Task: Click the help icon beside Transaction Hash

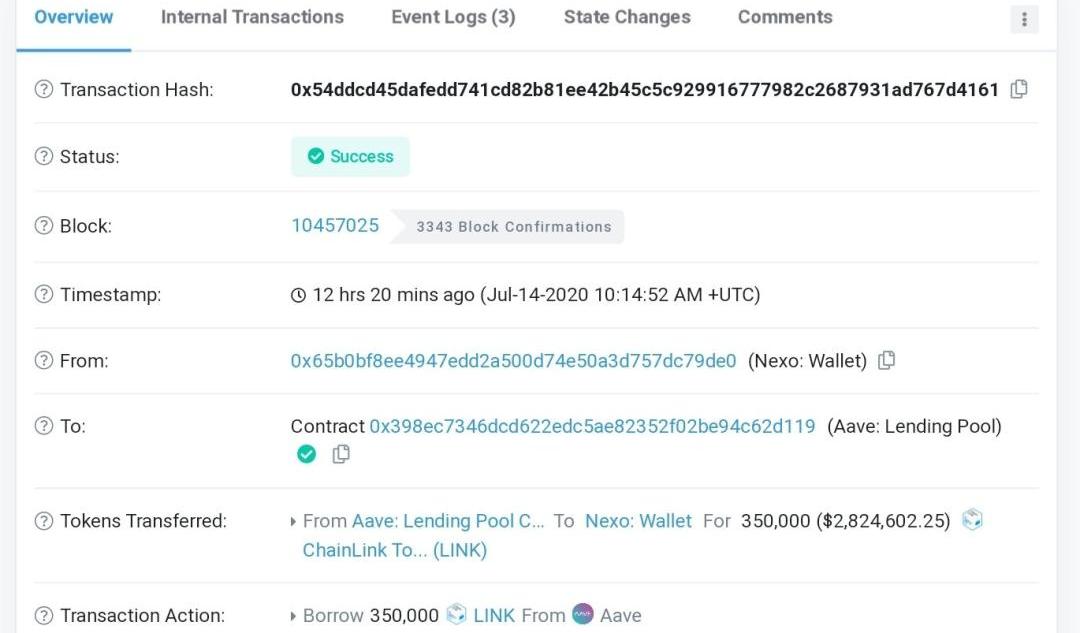Action: click(44, 90)
